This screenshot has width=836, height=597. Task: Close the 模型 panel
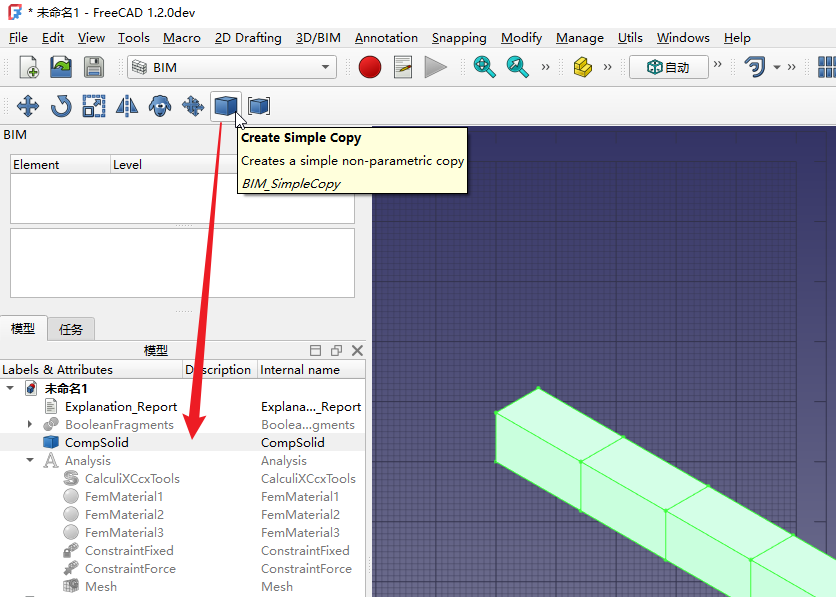tap(357, 350)
